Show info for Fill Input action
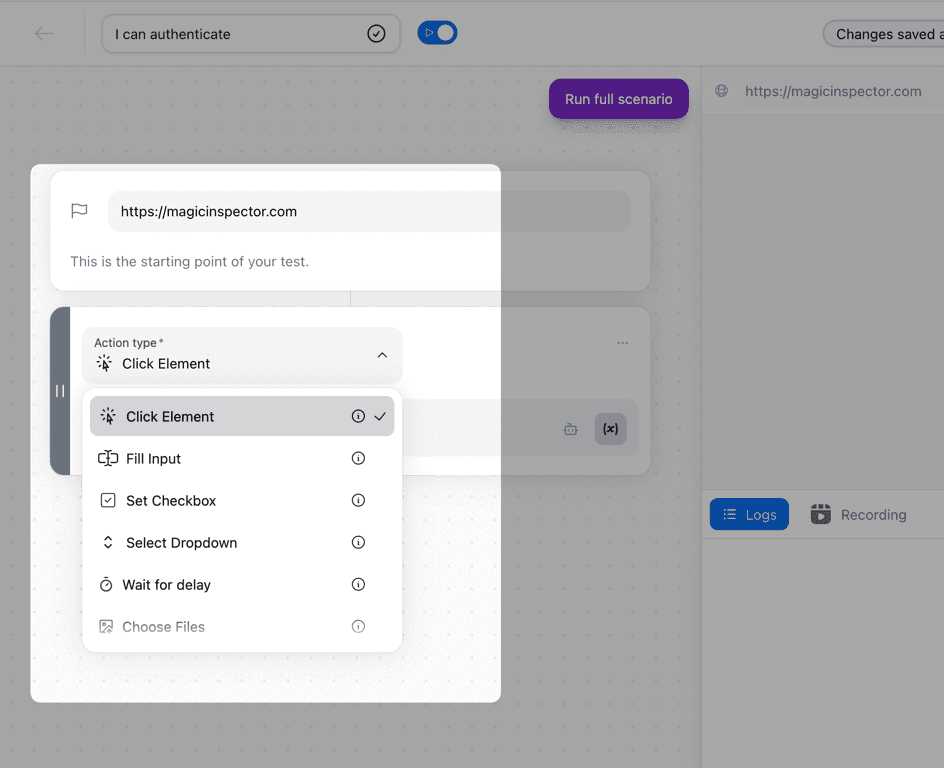The image size is (944, 768). 358,459
